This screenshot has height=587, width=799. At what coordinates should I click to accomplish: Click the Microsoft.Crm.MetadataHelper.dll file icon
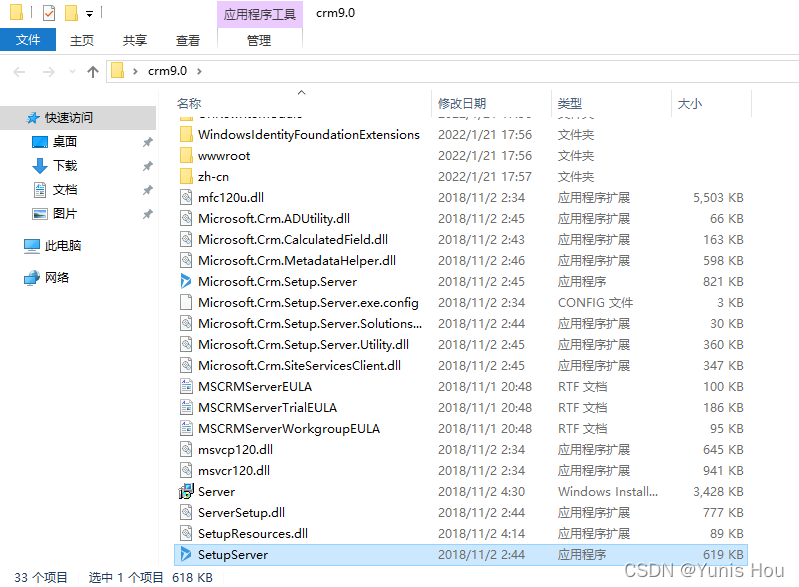tap(187, 260)
